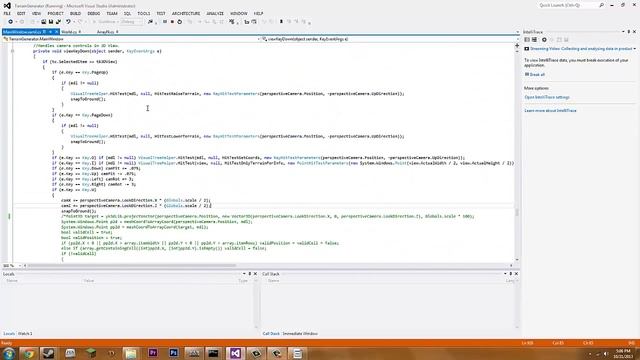Pin the Call Stack panel pushpin icon

(511, 274)
